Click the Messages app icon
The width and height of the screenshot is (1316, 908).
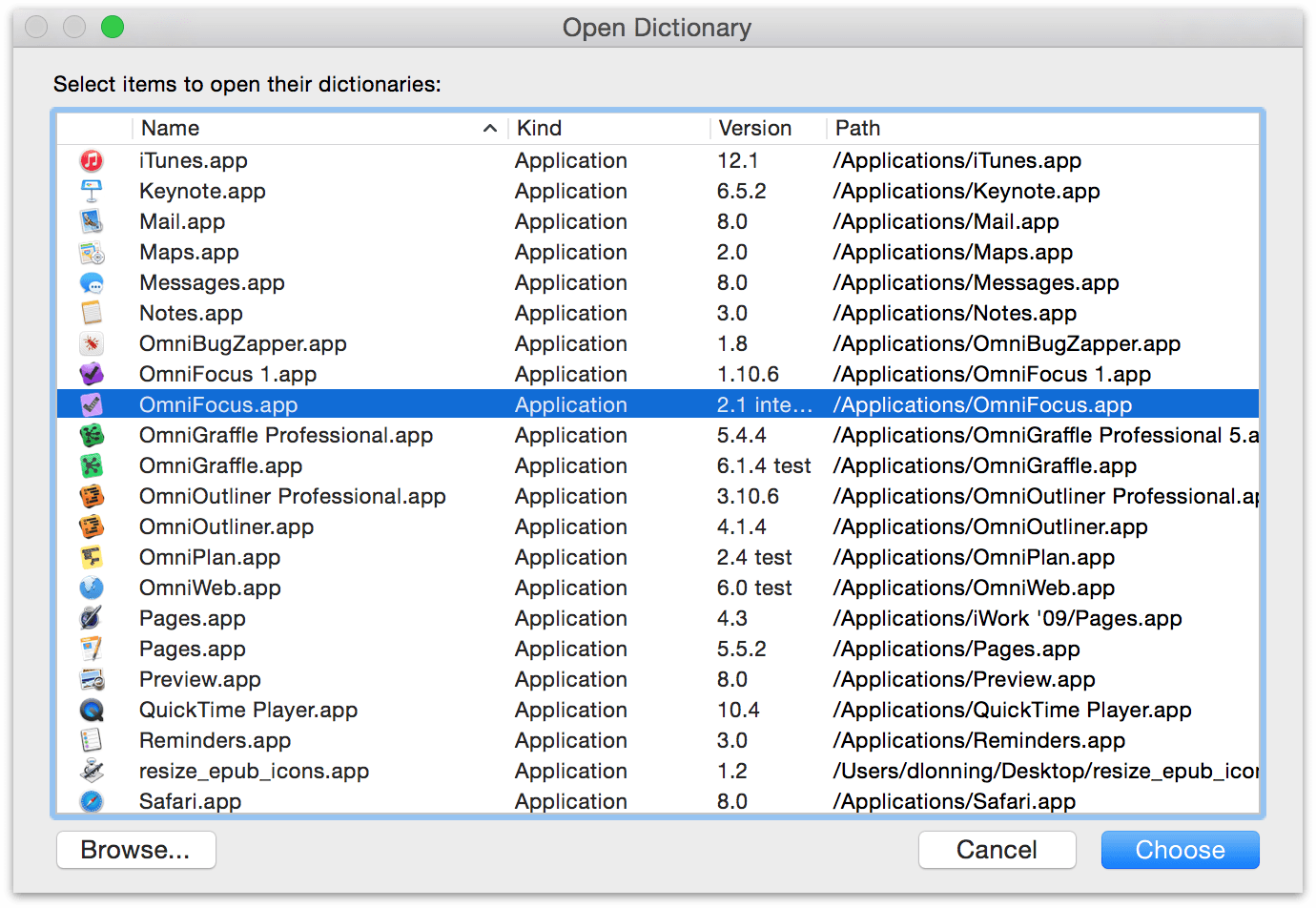pyautogui.click(x=92, y=282)
